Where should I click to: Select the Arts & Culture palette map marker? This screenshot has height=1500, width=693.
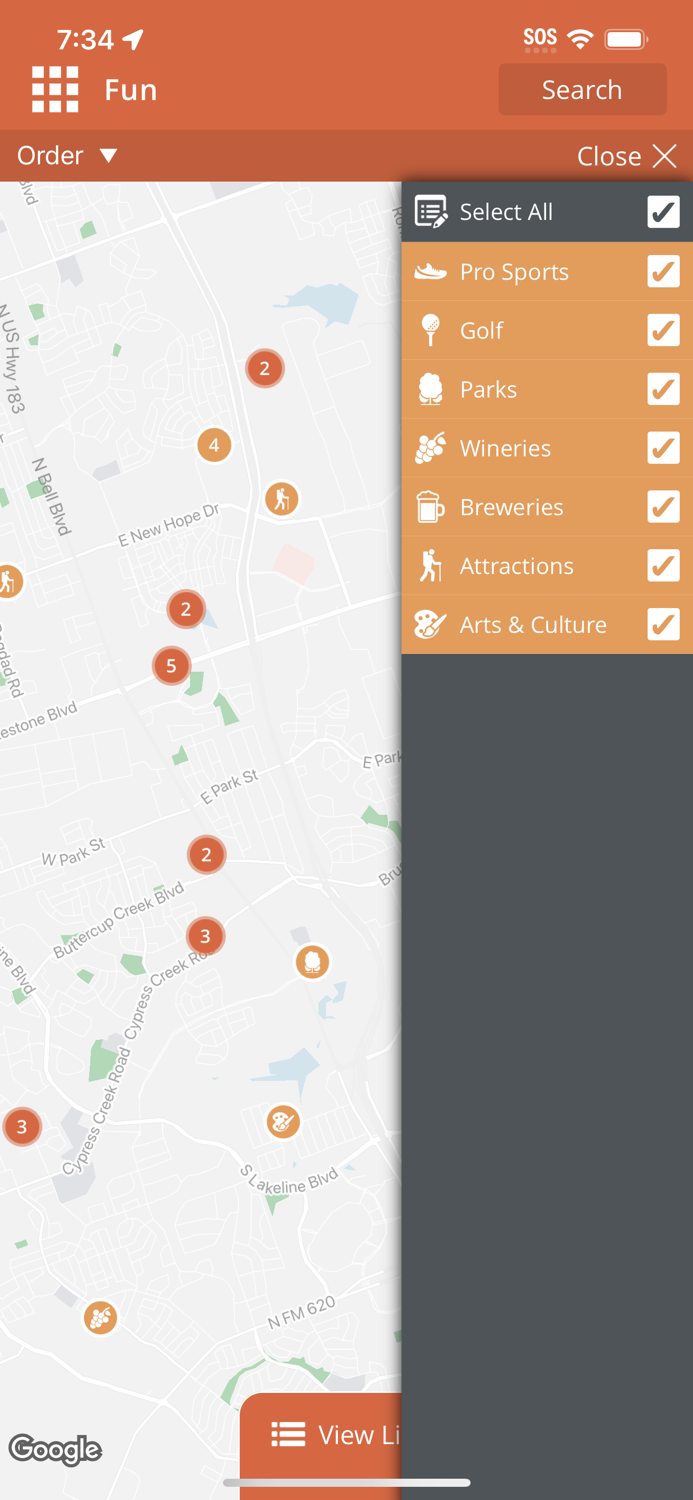pyautogui.click(x=283, y=1121)
